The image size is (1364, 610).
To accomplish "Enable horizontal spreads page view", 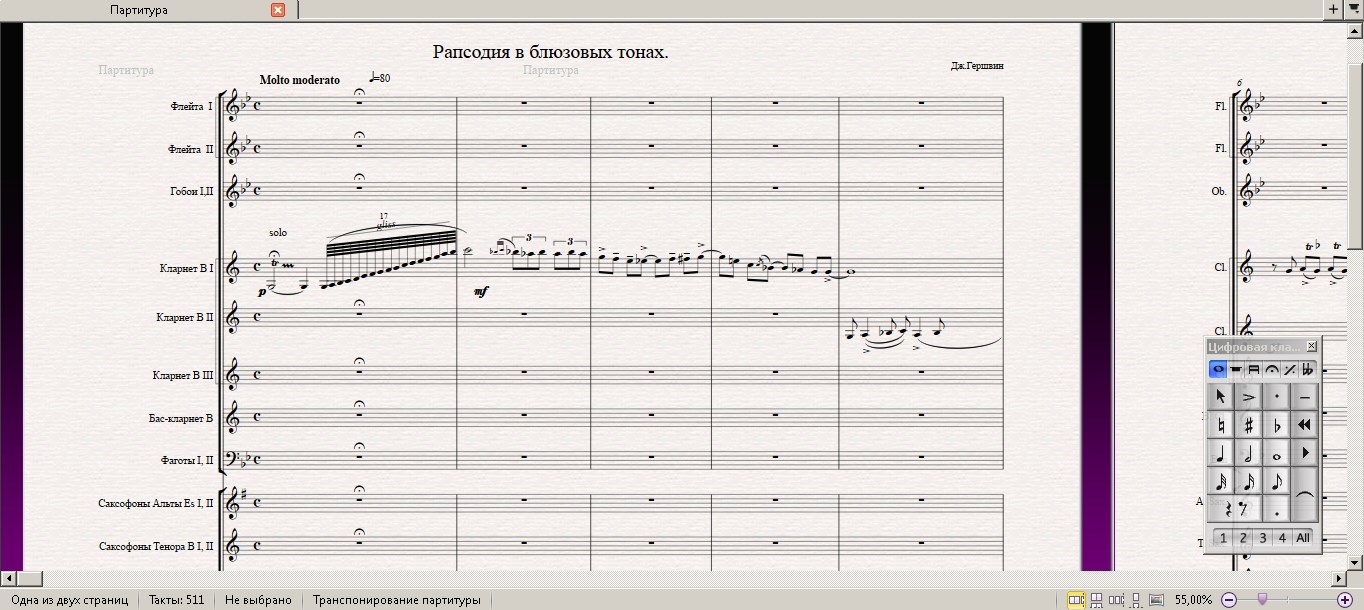I will point(1076,600).
